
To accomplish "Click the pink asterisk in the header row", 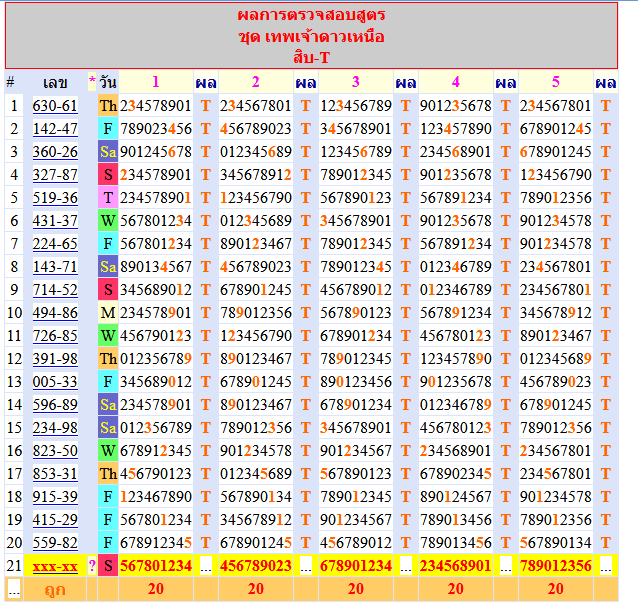I will pyautogui.click(x=92, y=82).
